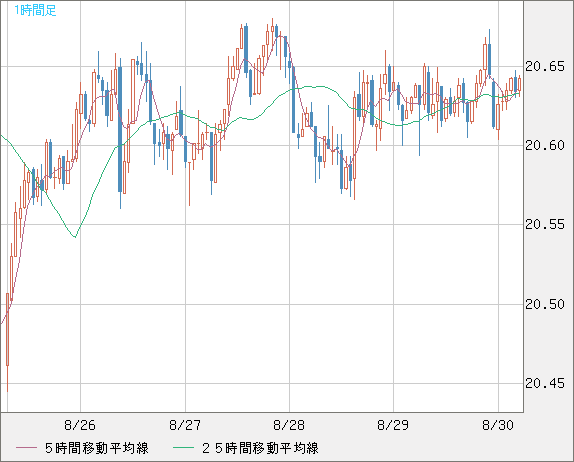Click the 8/29 date axis label
Image resolution: width=574 pixels, height=462 pixels.
pos(393,425)
